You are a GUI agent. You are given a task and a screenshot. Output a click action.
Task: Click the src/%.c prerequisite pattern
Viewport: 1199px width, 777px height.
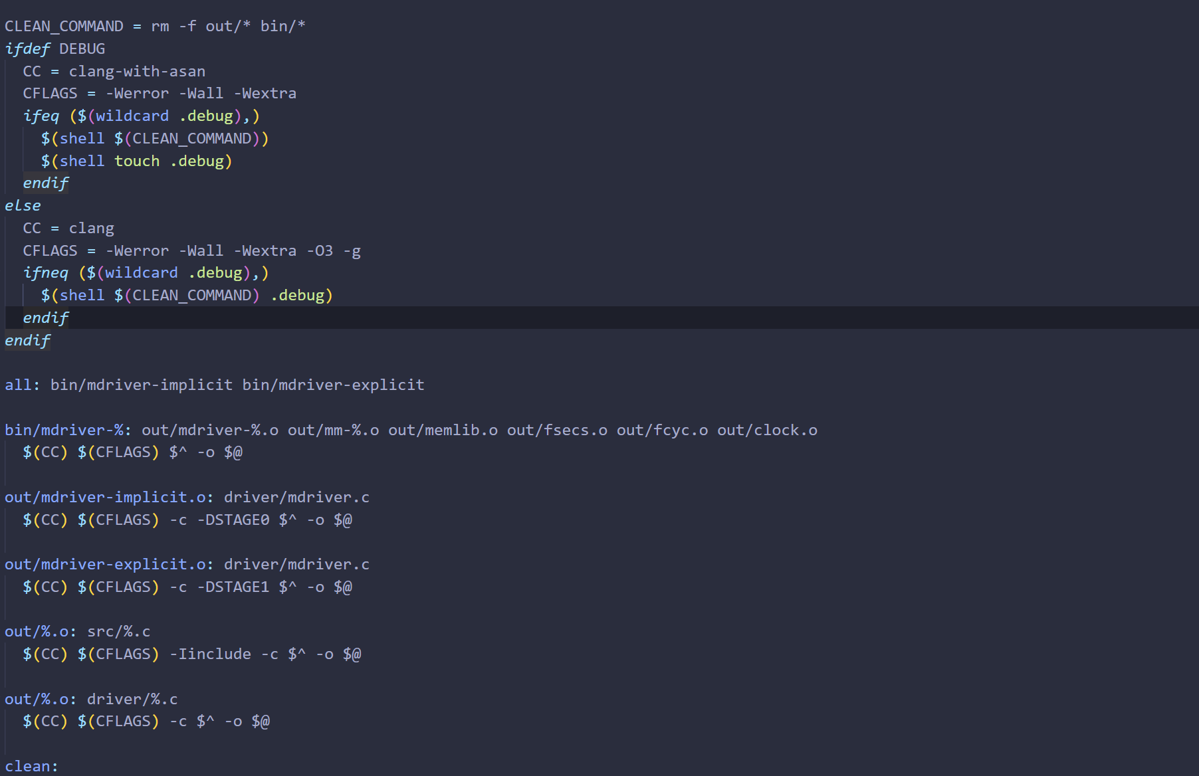click(x=118, y=632)
